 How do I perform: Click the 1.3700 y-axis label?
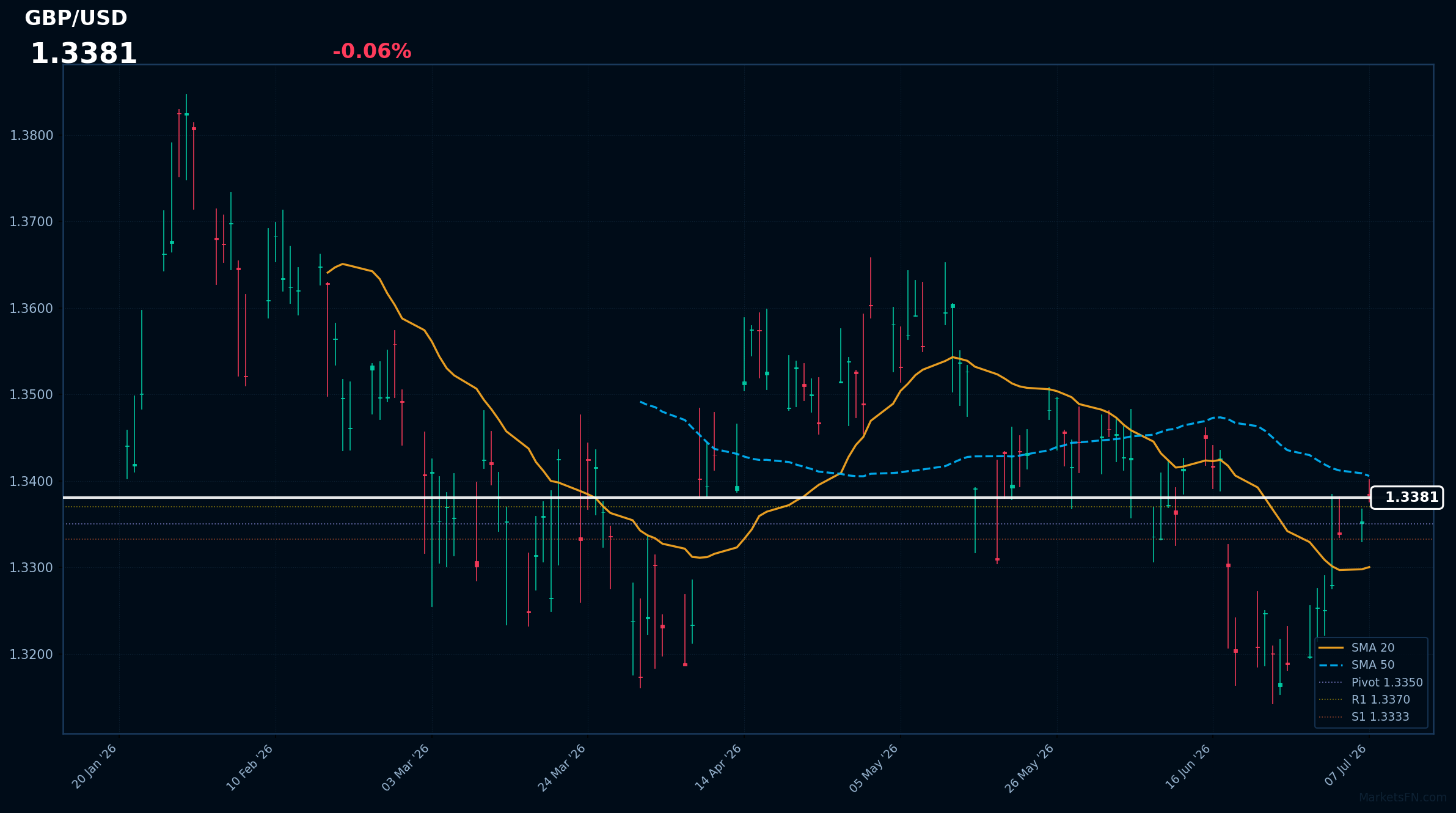click(x=32, y=222)
